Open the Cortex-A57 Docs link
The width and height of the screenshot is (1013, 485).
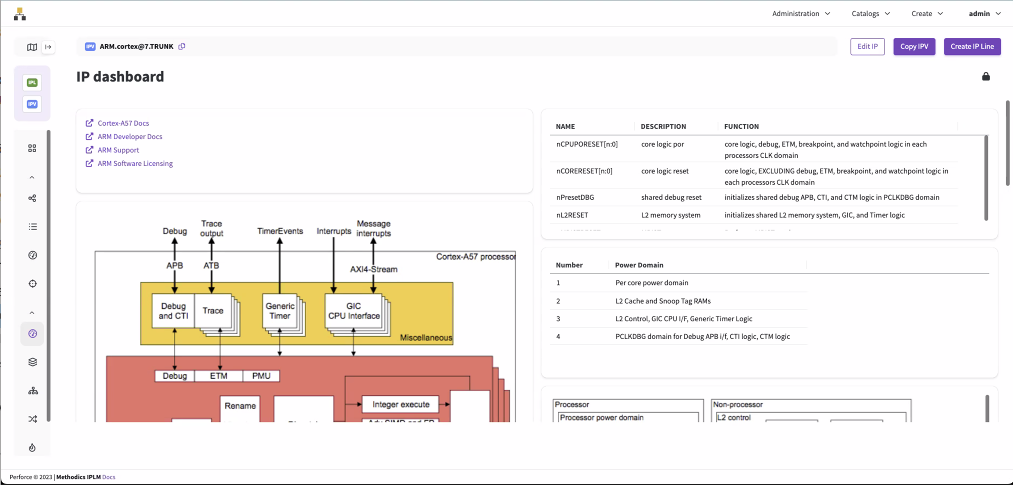(x=123, y=123)
